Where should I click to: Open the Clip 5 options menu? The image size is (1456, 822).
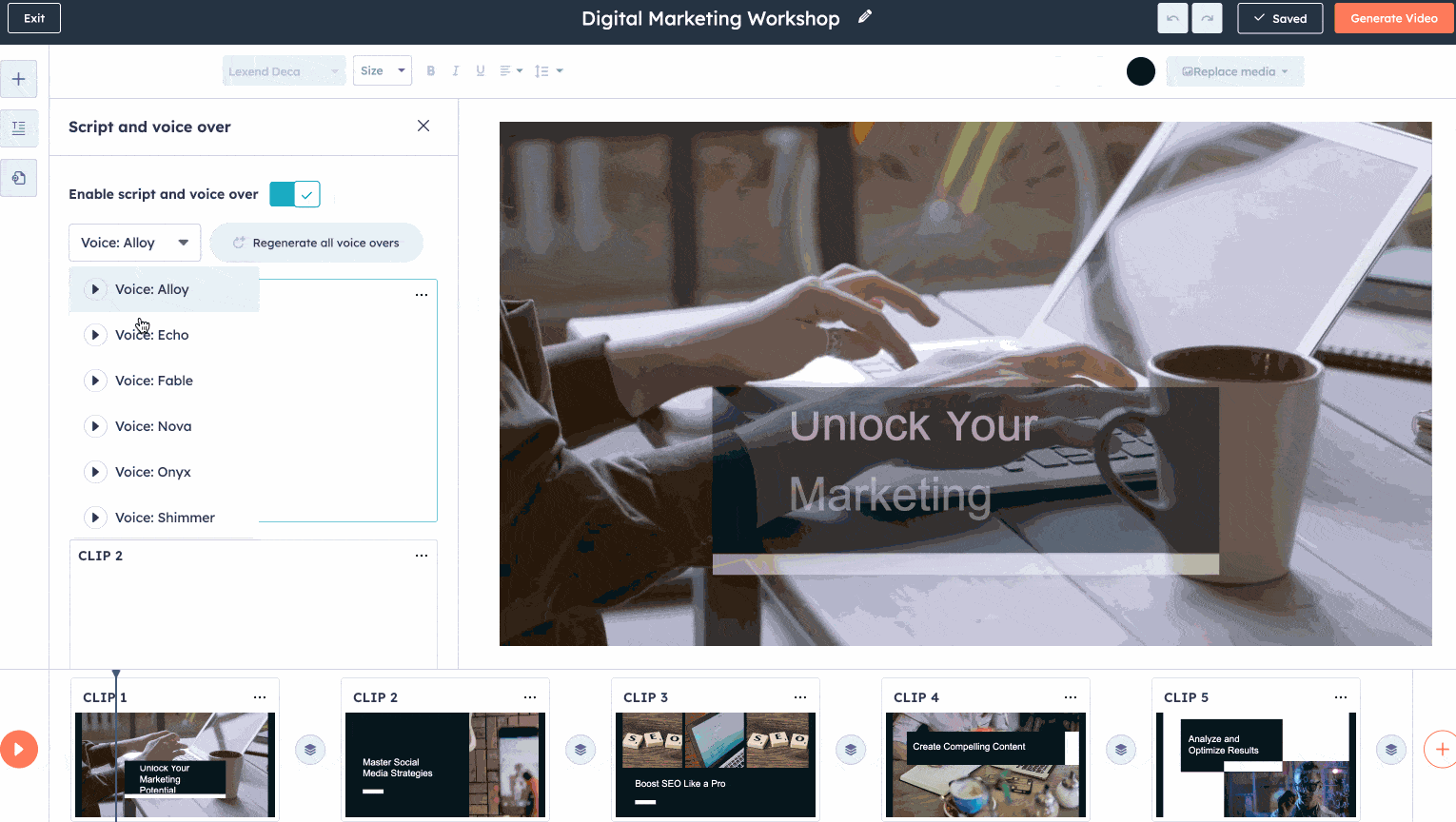pyautogui.click(x=1341, y=696)
